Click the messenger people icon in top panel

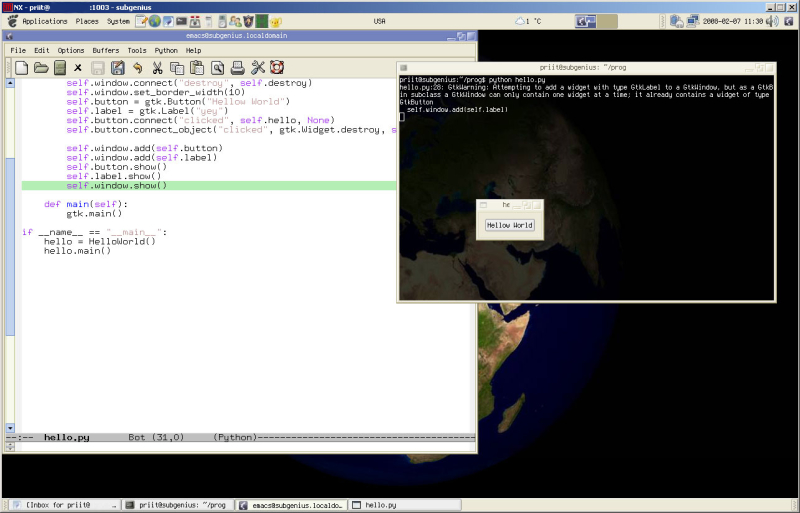pyautogui.click(x=235, y=21)
